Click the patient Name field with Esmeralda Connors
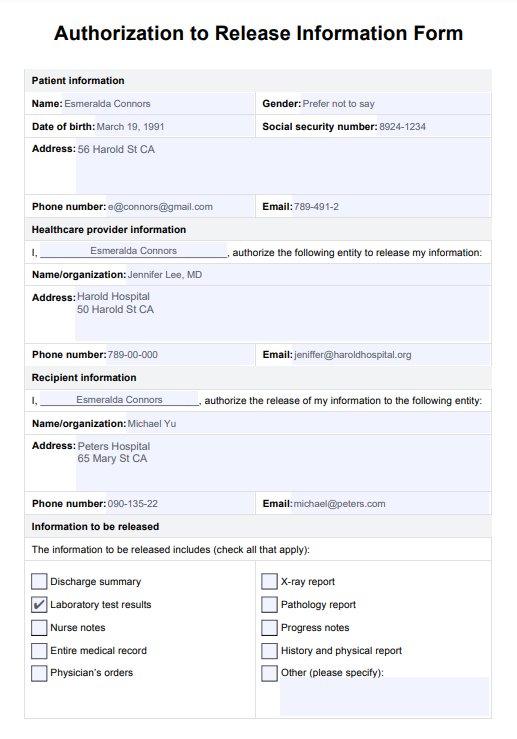517x739 pixels. pos(158,104)
